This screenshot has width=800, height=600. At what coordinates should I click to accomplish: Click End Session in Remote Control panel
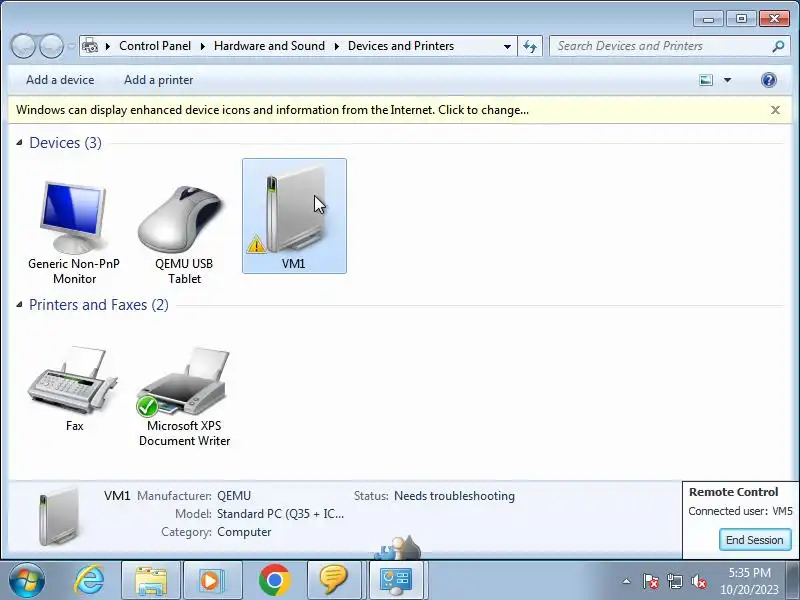click(755, 540)
